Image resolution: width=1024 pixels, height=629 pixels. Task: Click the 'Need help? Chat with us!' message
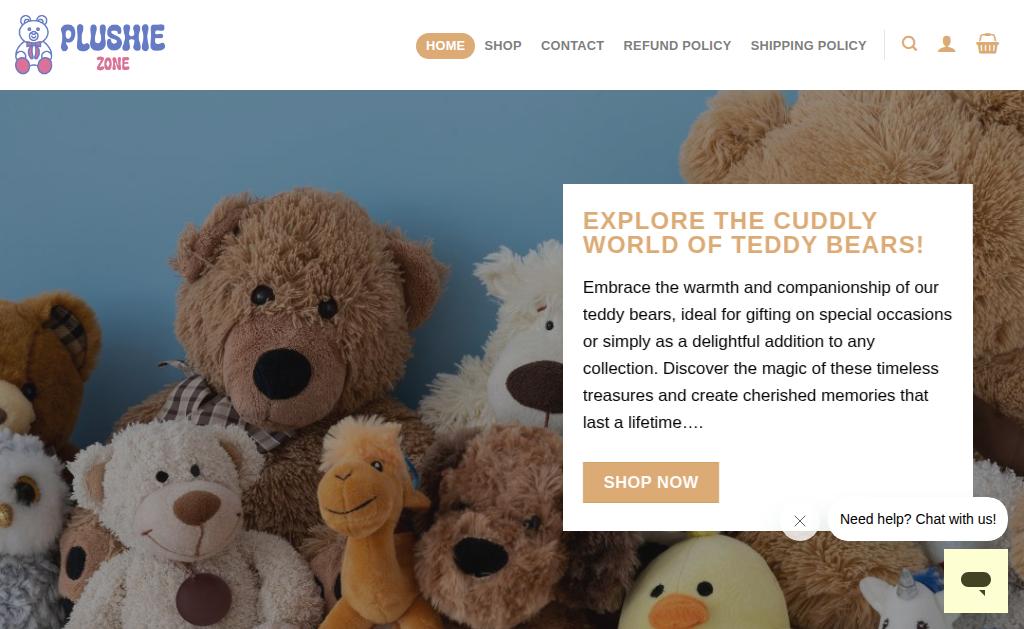918,519
